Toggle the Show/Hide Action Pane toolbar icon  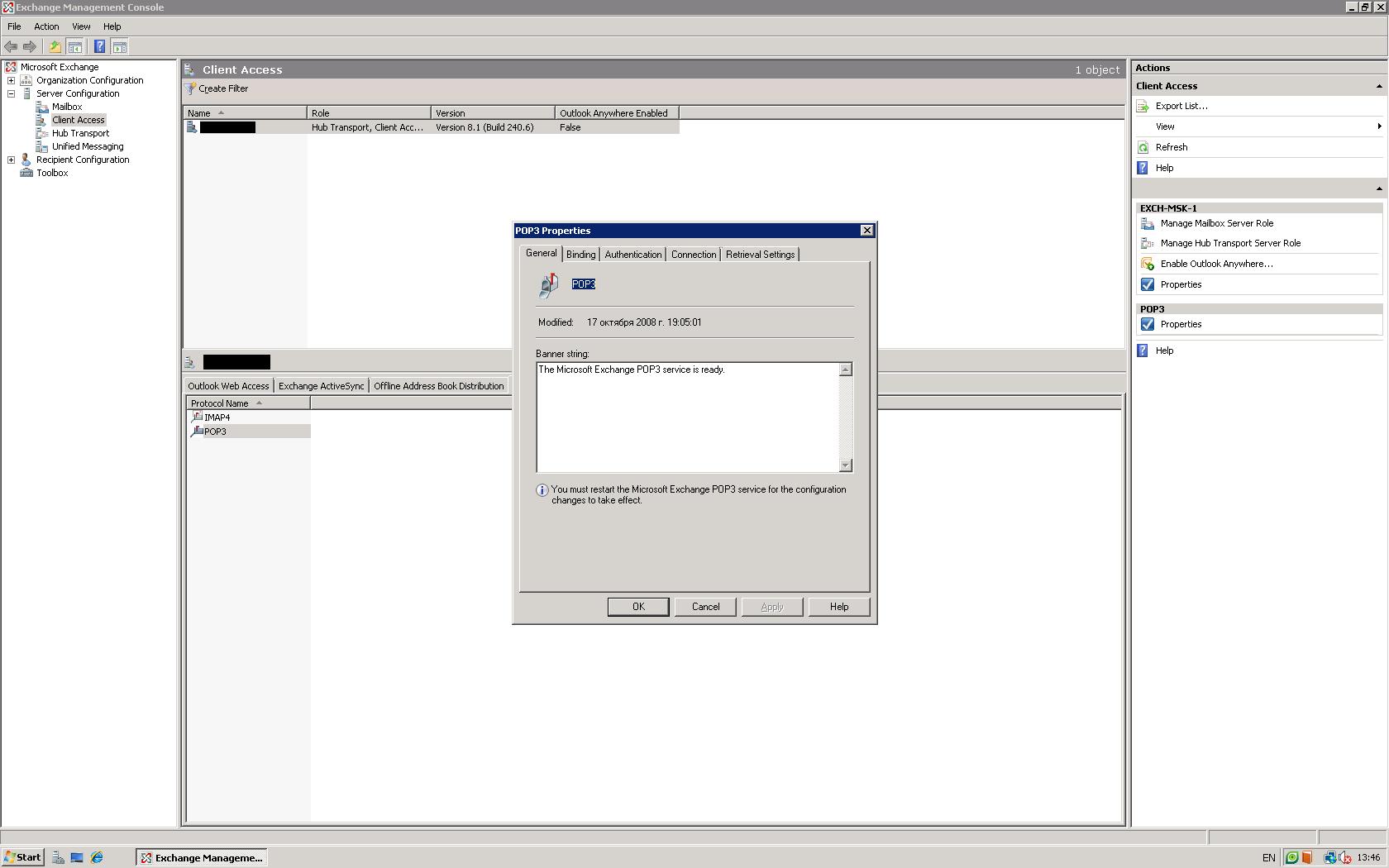[x=120, y=47]
